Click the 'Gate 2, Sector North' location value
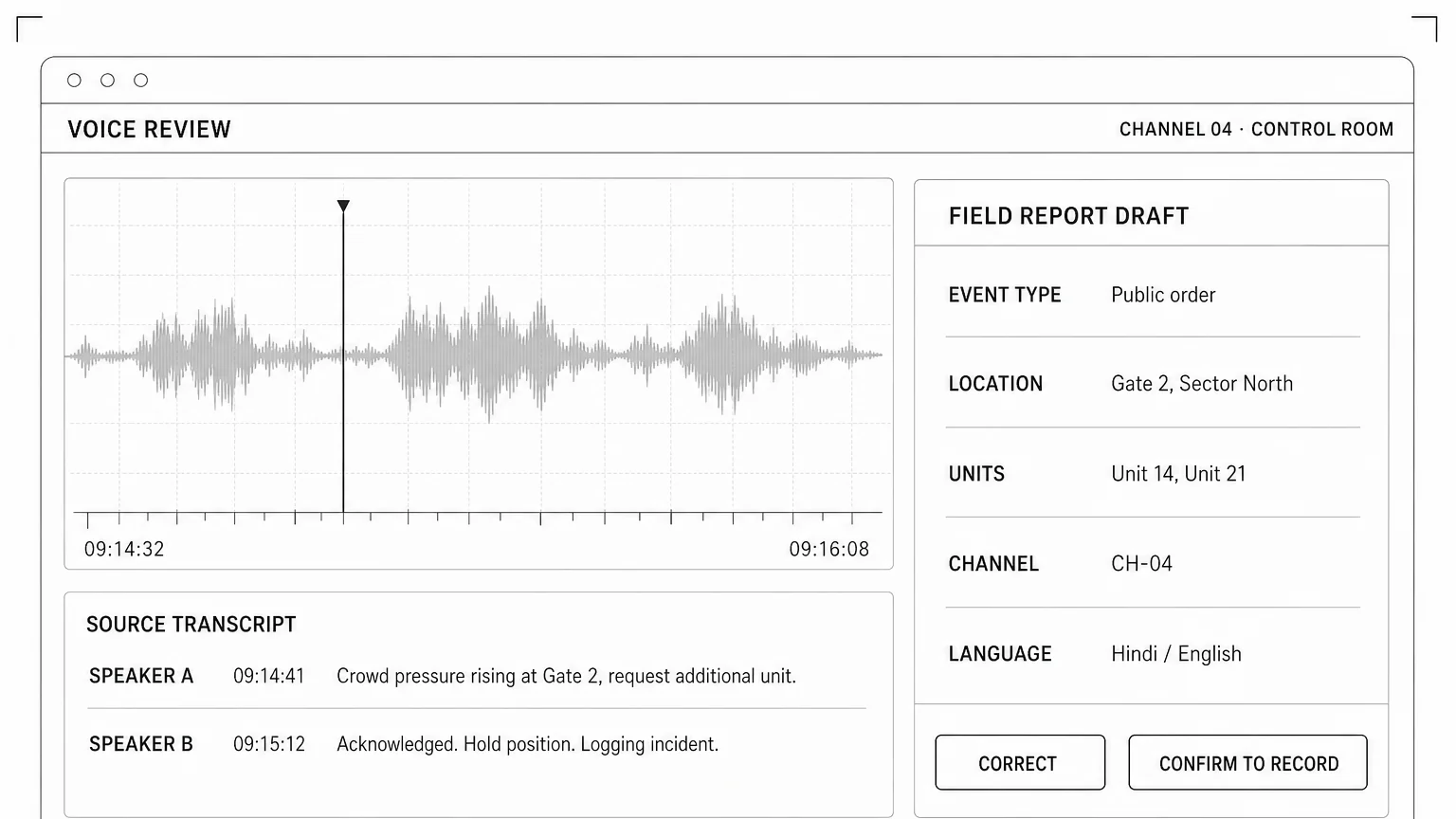The width and height of the screenshot is (1456, 819). [x=1202, y=384]
